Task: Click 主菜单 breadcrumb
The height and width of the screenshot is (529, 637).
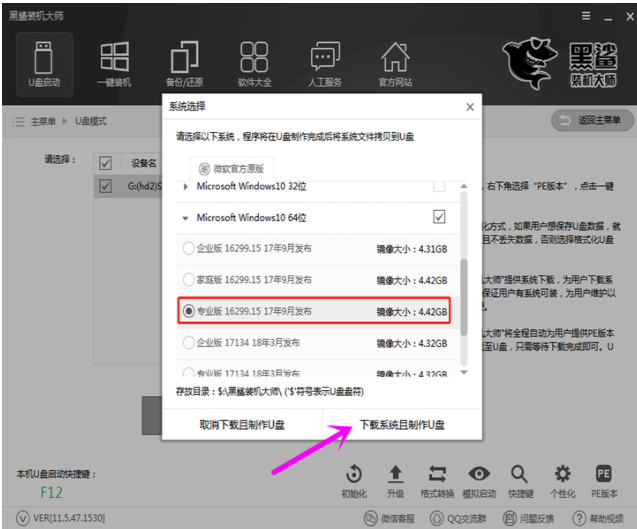Action: click(x=43, y=121)
